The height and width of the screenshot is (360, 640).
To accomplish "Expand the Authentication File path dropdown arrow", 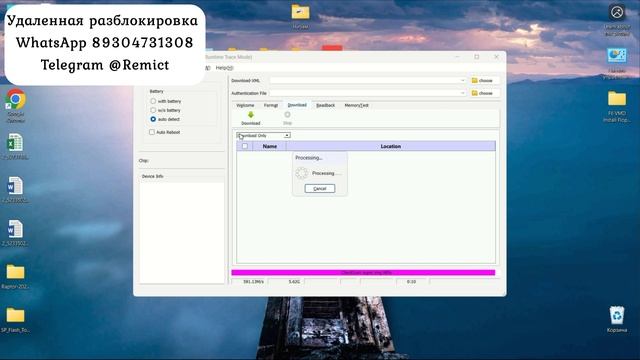I will [x=462, y=93].
